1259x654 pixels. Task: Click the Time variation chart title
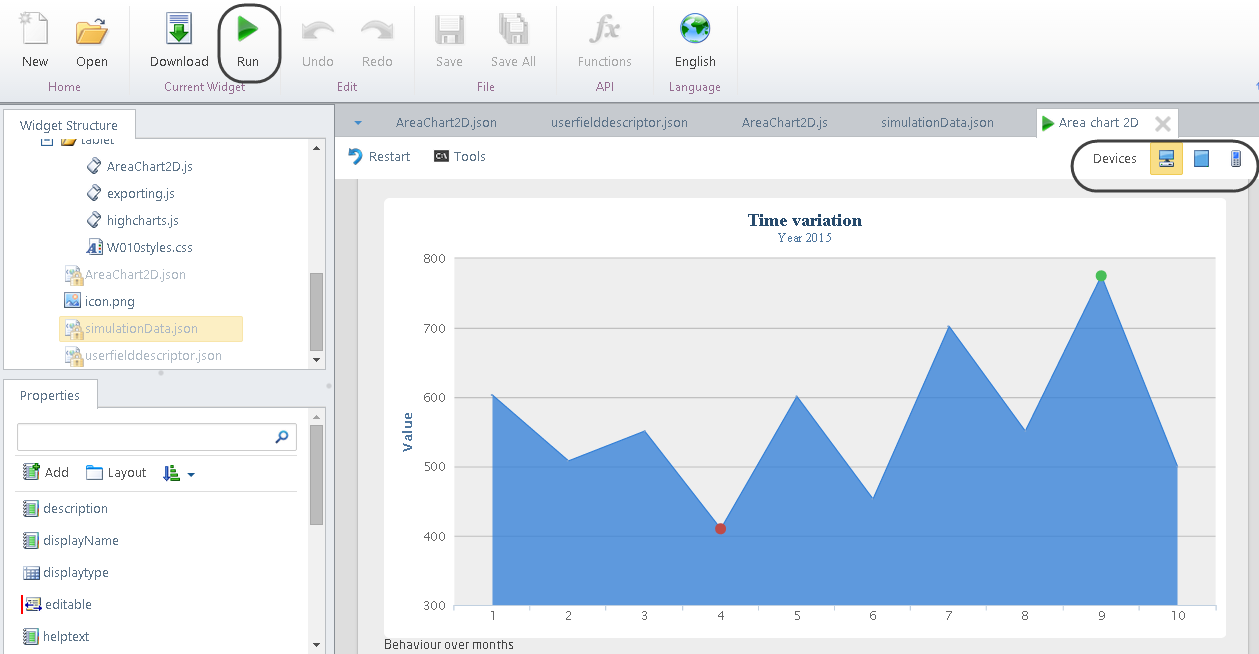pos(804,220)
